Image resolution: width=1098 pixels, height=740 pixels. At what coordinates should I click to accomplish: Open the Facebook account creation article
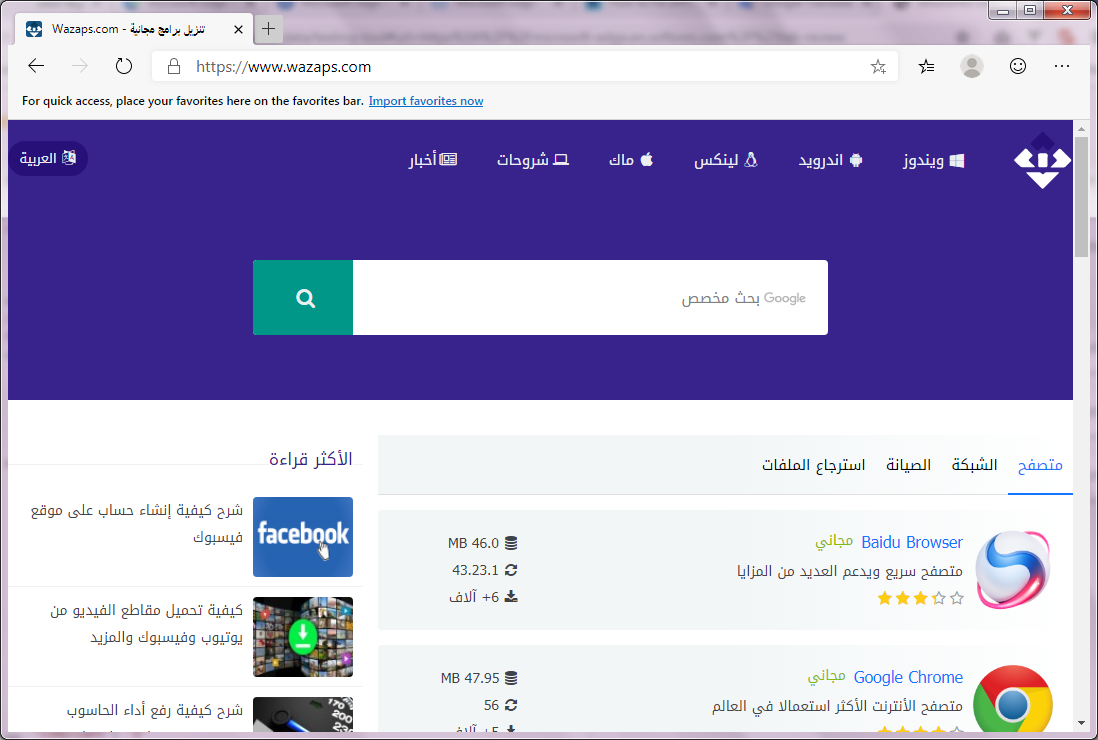[x=137, y=524]
